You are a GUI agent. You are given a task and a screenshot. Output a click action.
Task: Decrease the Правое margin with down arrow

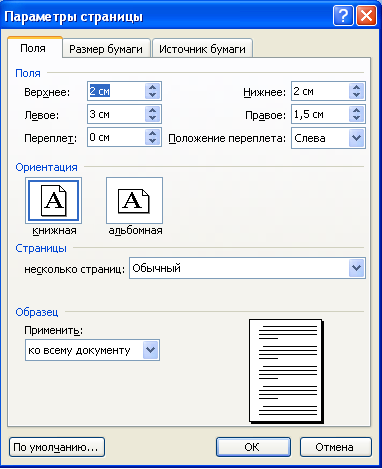click(357, 118)
